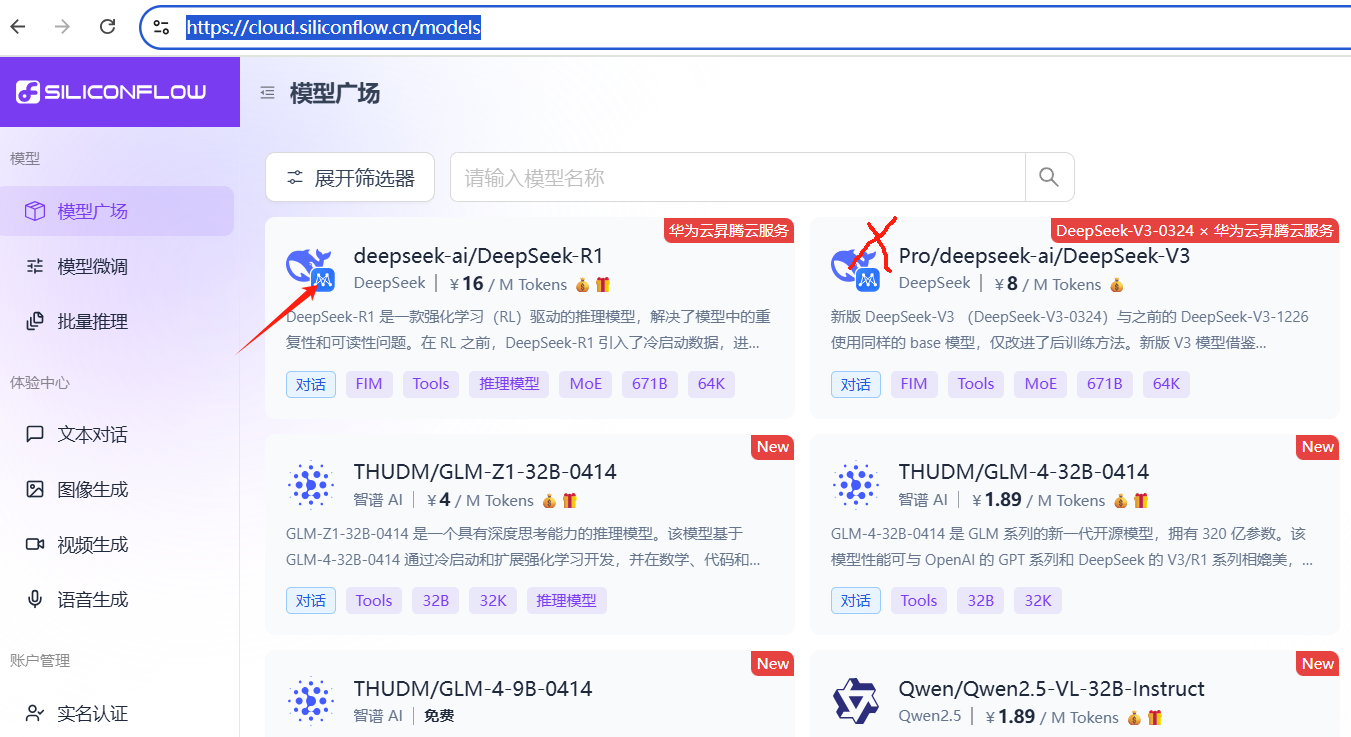
Task: Reload the page with refresh icon
Action: pyautogui.click(x=107, y=27)
